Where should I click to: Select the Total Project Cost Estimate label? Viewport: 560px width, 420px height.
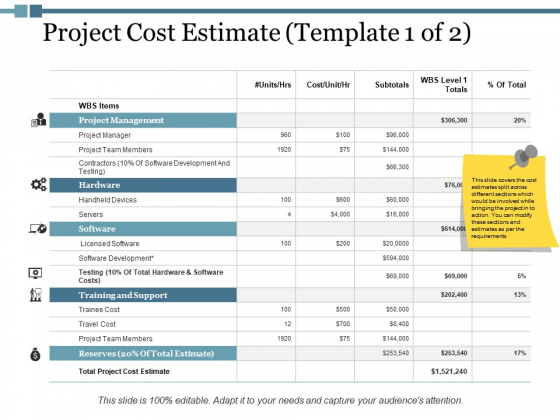(x=124, y=371)
